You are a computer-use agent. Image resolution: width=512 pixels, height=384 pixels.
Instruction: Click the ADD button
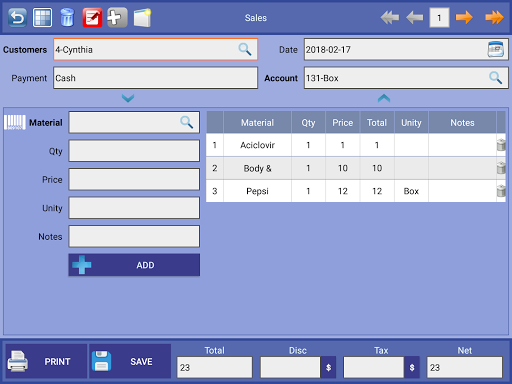pyautogui.click(x=134, y=265)
